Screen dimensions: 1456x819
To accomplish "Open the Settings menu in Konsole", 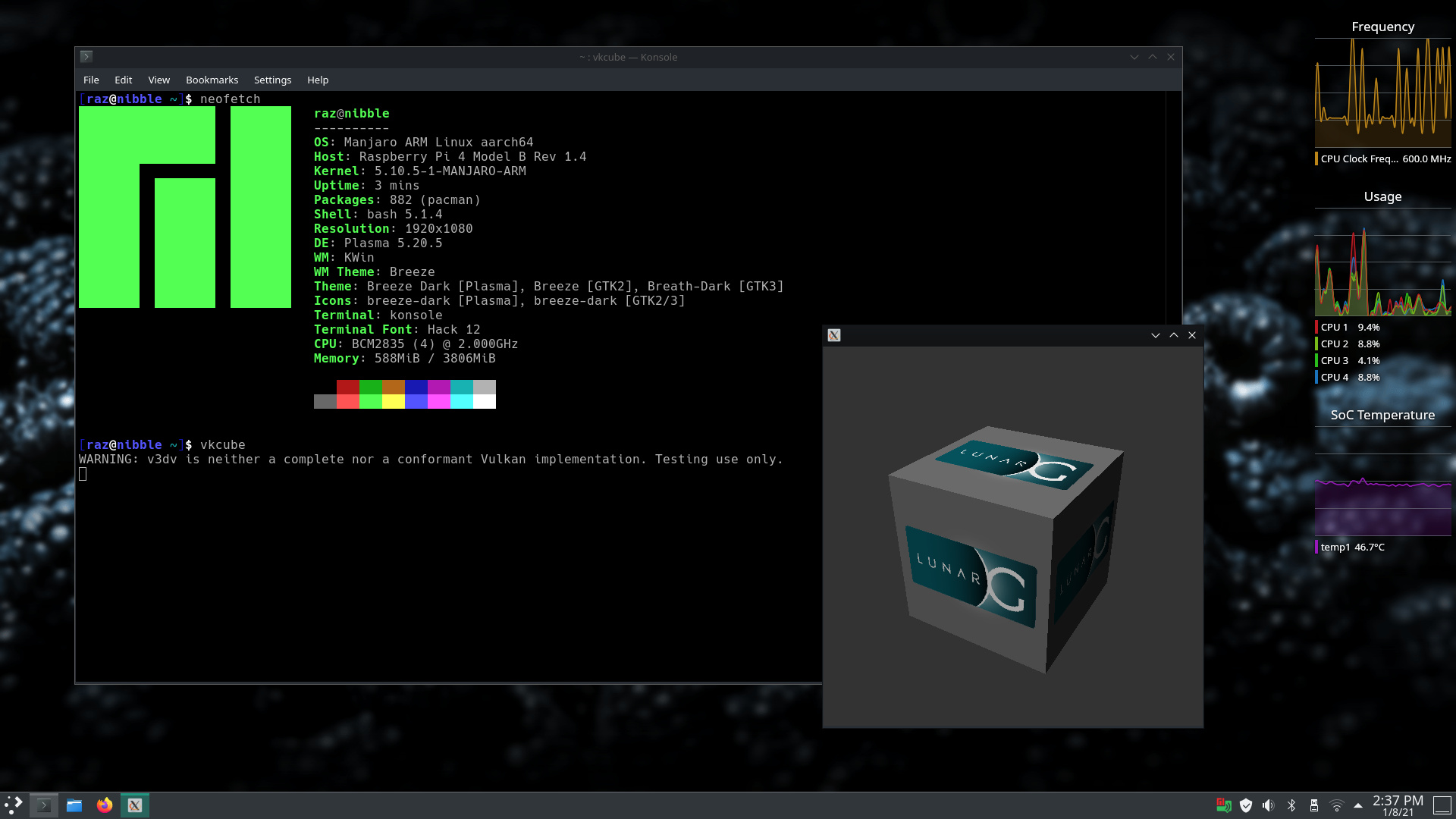I will (272, 80).
